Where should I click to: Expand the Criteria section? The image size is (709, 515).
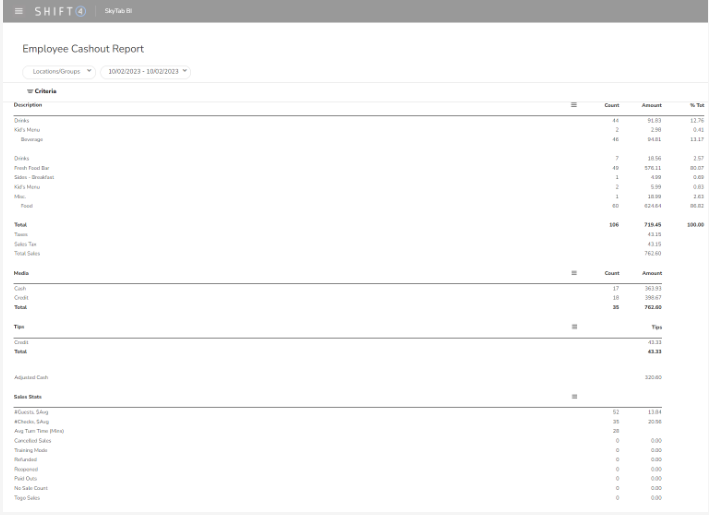(x=45, y=91)
